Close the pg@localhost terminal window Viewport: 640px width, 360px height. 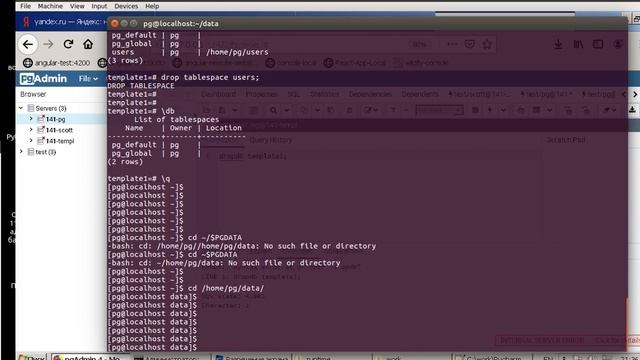click(x=115, y=24)
